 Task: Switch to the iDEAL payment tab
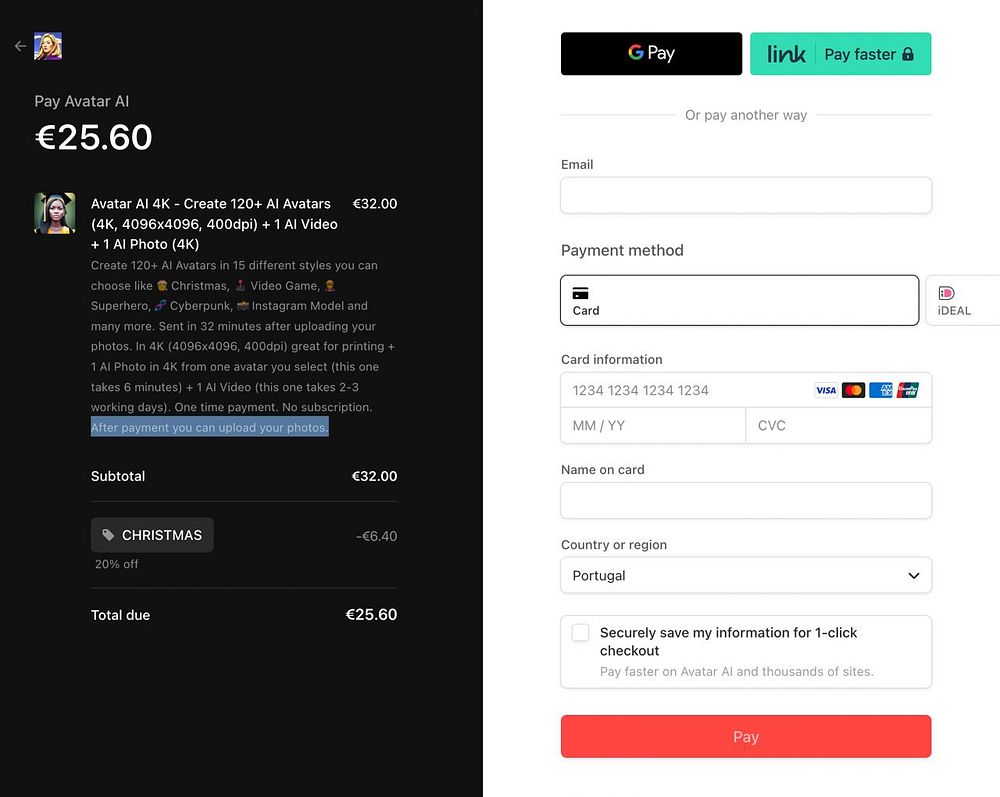click(962, 300)
